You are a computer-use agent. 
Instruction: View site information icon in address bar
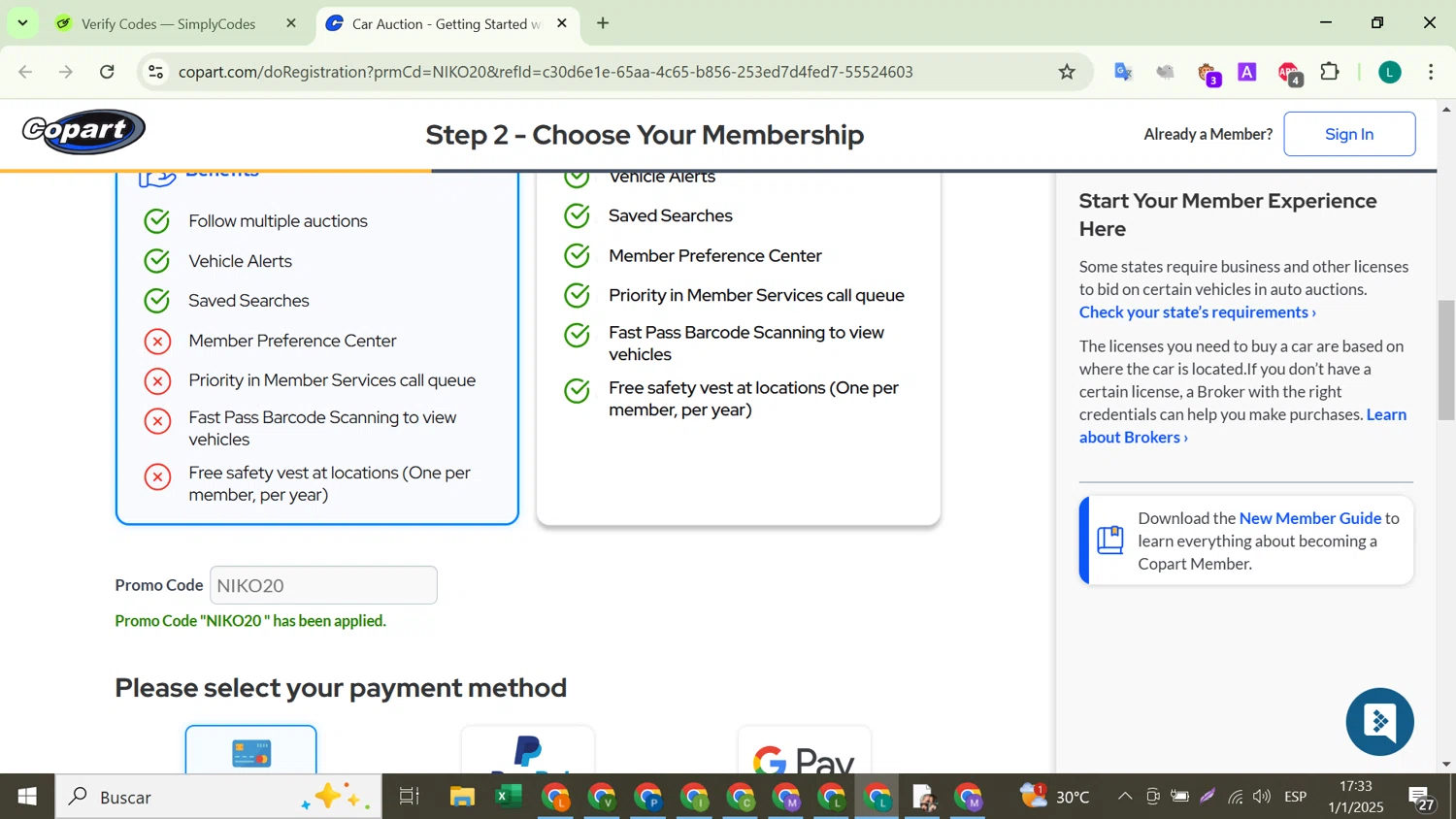(x=156, y=72)
